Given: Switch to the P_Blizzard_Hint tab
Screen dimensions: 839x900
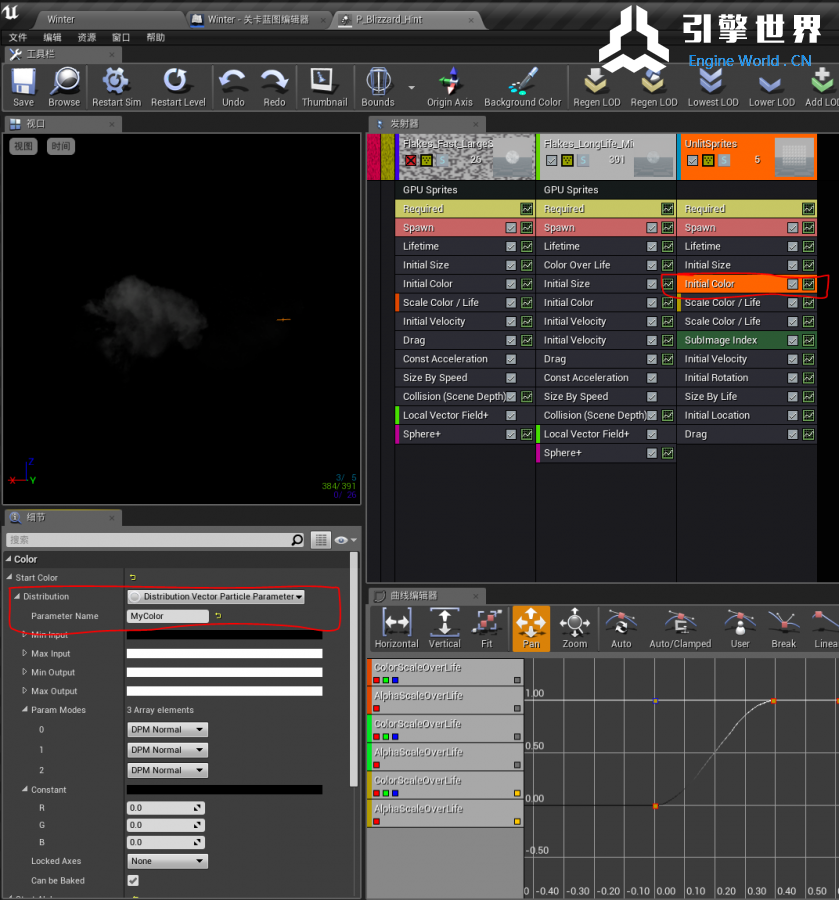Looking at the screenshot, I should [x=407, y=20].
